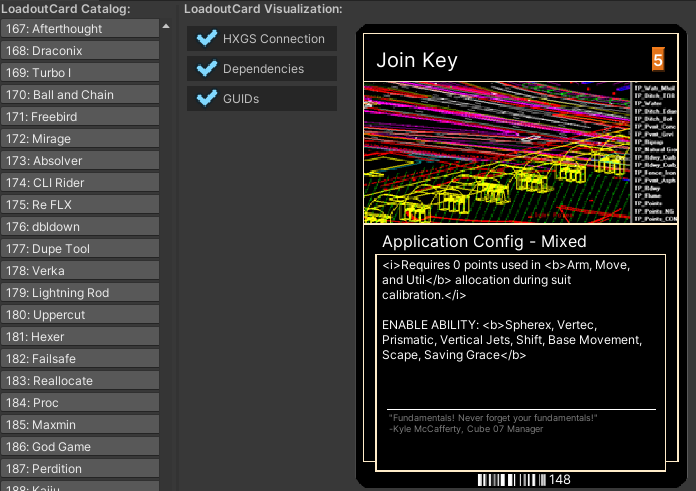Screen dimensions: 696x491
Task: Open 182: Failsafe in the catalog
Action: pyautogui.click(x=79, y=359)
